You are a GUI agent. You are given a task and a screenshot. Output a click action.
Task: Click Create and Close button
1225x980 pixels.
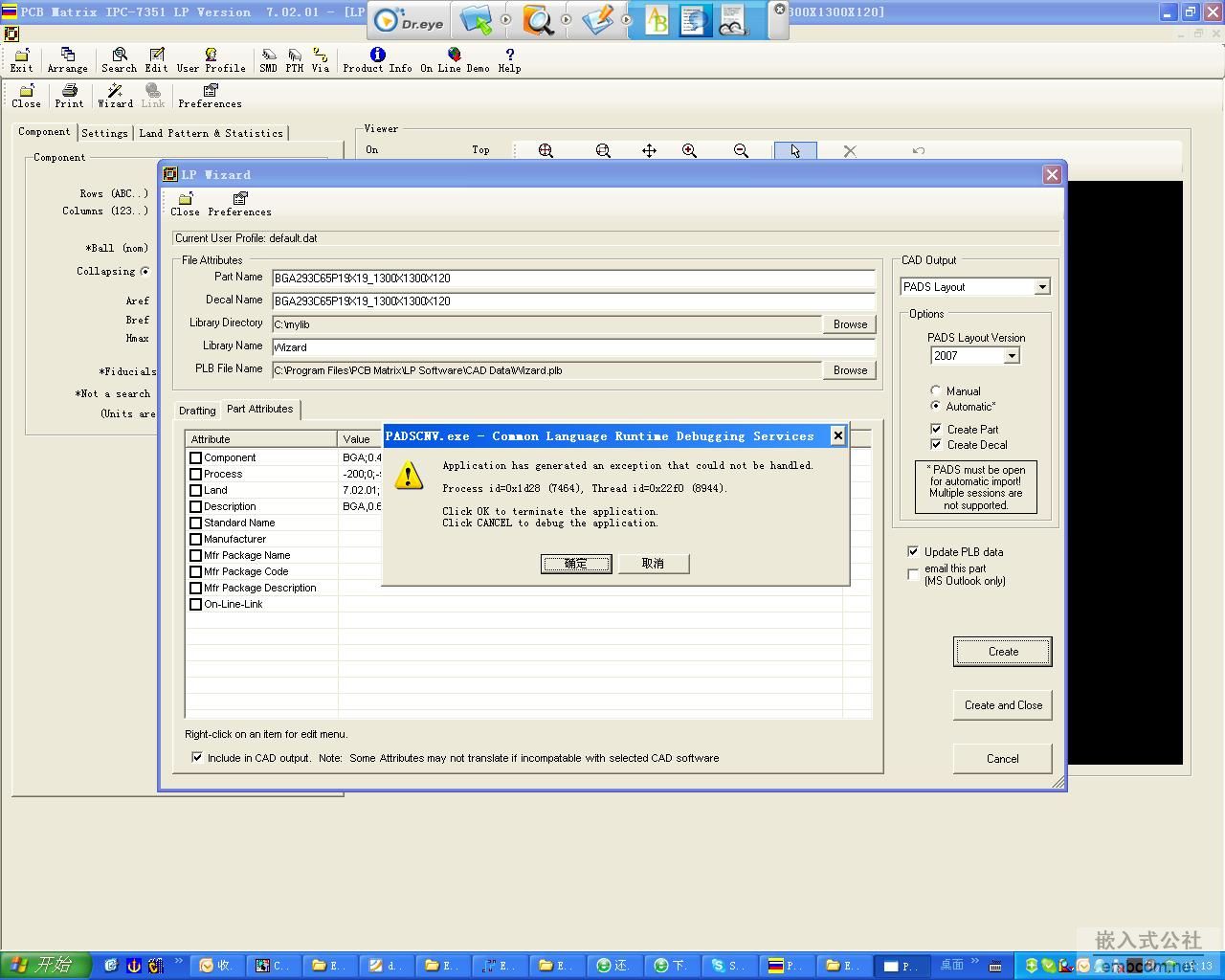(1003, 705)
